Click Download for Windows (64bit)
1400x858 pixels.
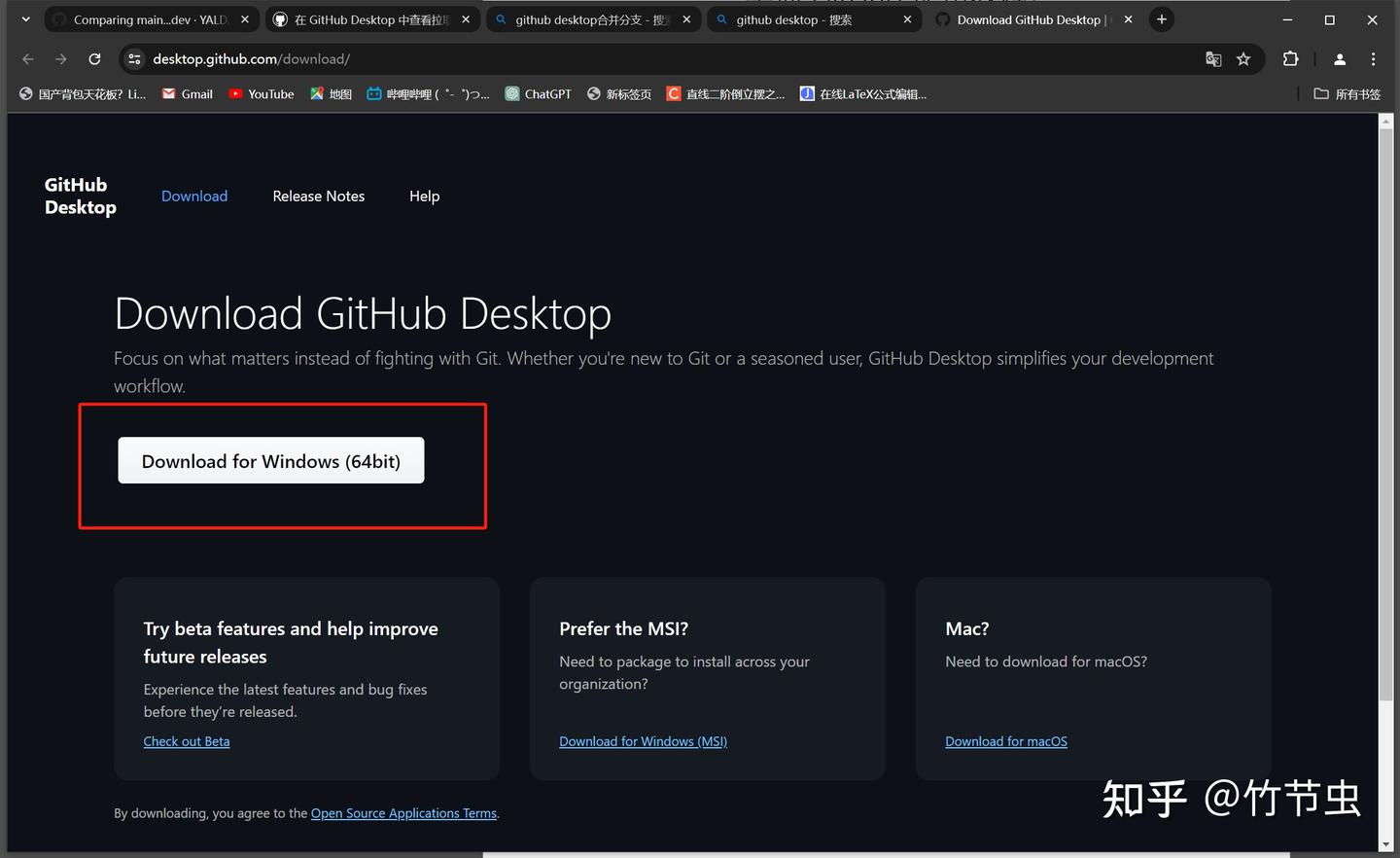[270, 460]
